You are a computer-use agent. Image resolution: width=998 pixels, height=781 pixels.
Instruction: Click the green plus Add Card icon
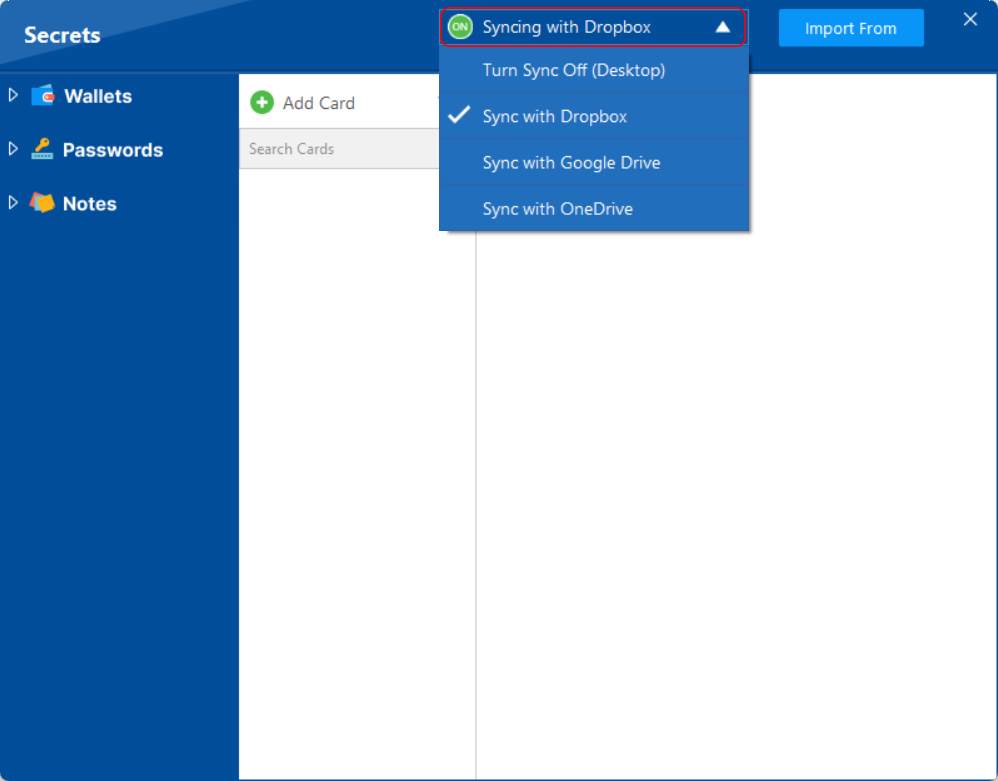point(262,102)
